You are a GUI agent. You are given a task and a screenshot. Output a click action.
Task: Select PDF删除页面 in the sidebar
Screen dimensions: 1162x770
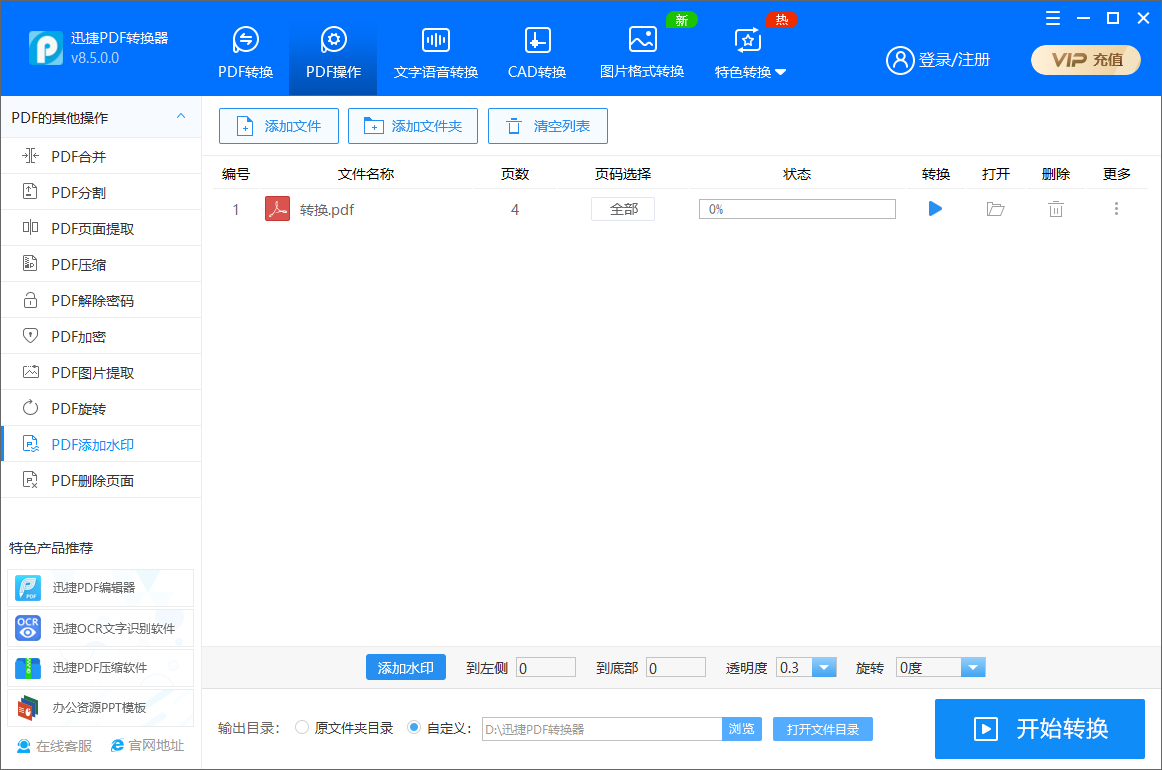click(102, 480)
